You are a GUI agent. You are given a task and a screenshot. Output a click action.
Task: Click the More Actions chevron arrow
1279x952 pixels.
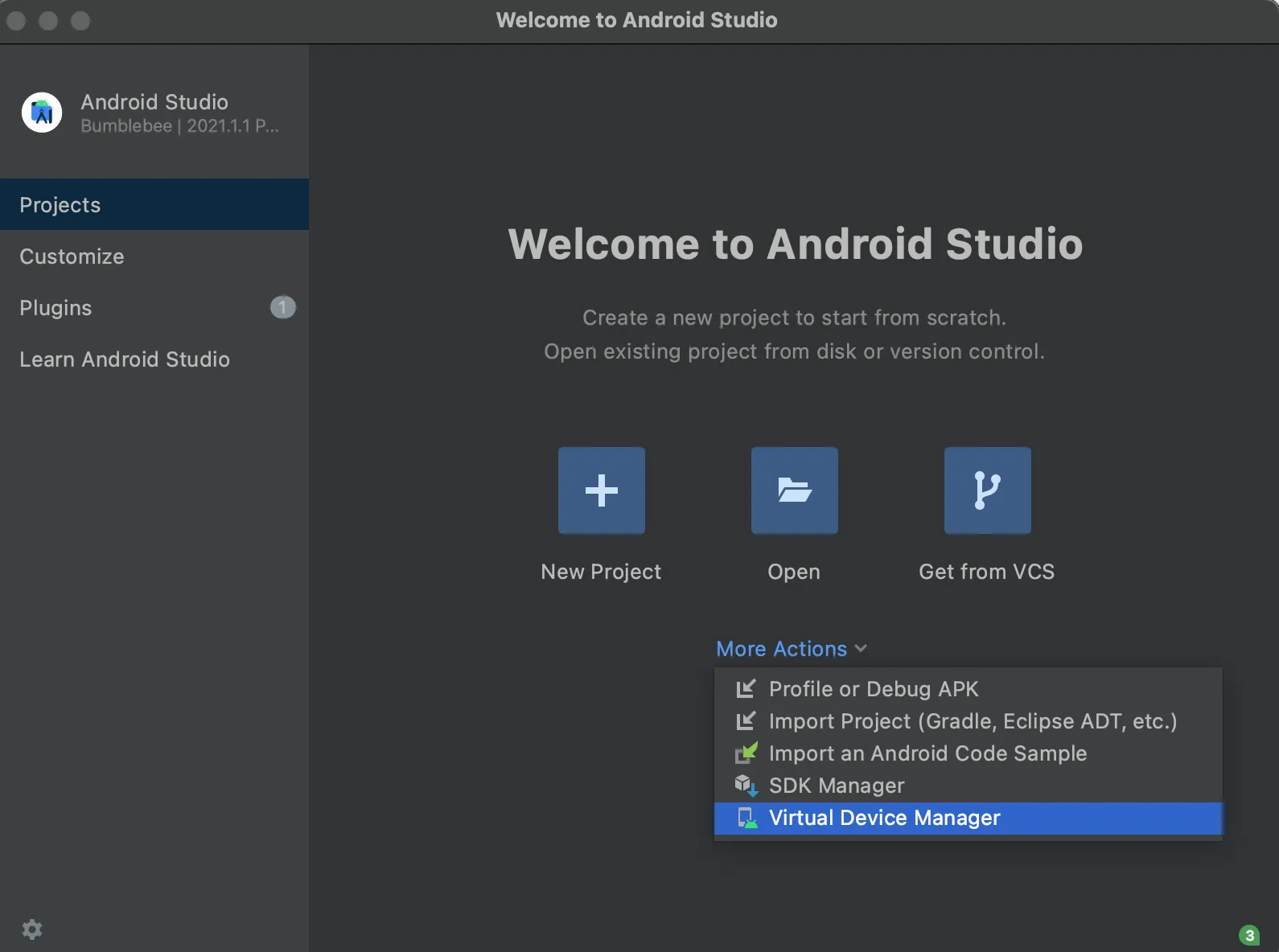coord(861,649)
